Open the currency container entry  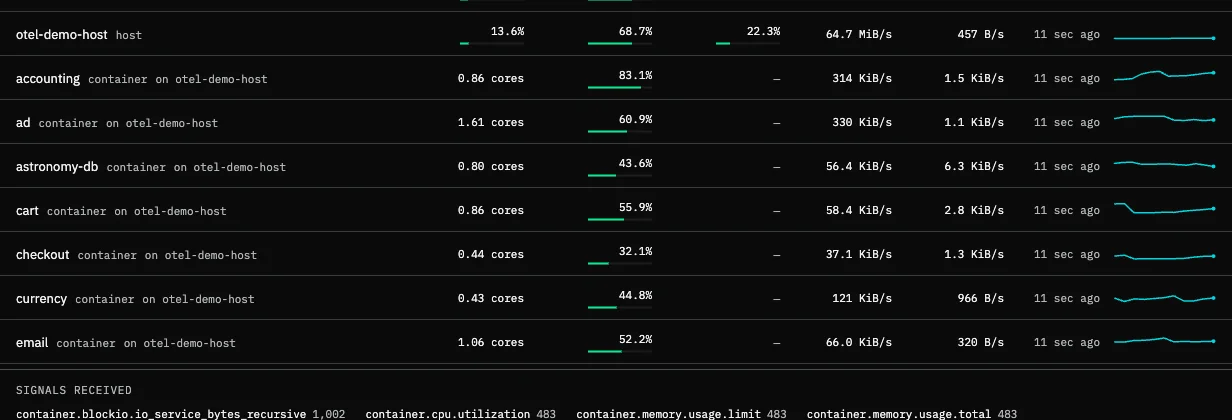(x=616, y=298)
